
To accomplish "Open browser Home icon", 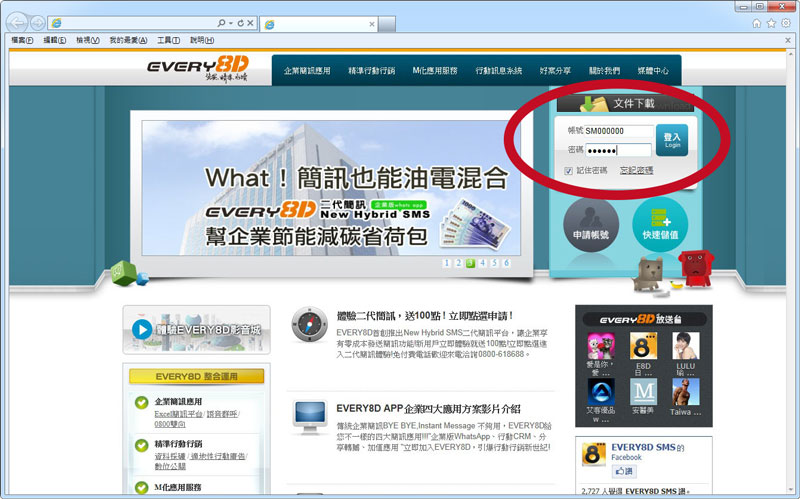I will point(757,23).
